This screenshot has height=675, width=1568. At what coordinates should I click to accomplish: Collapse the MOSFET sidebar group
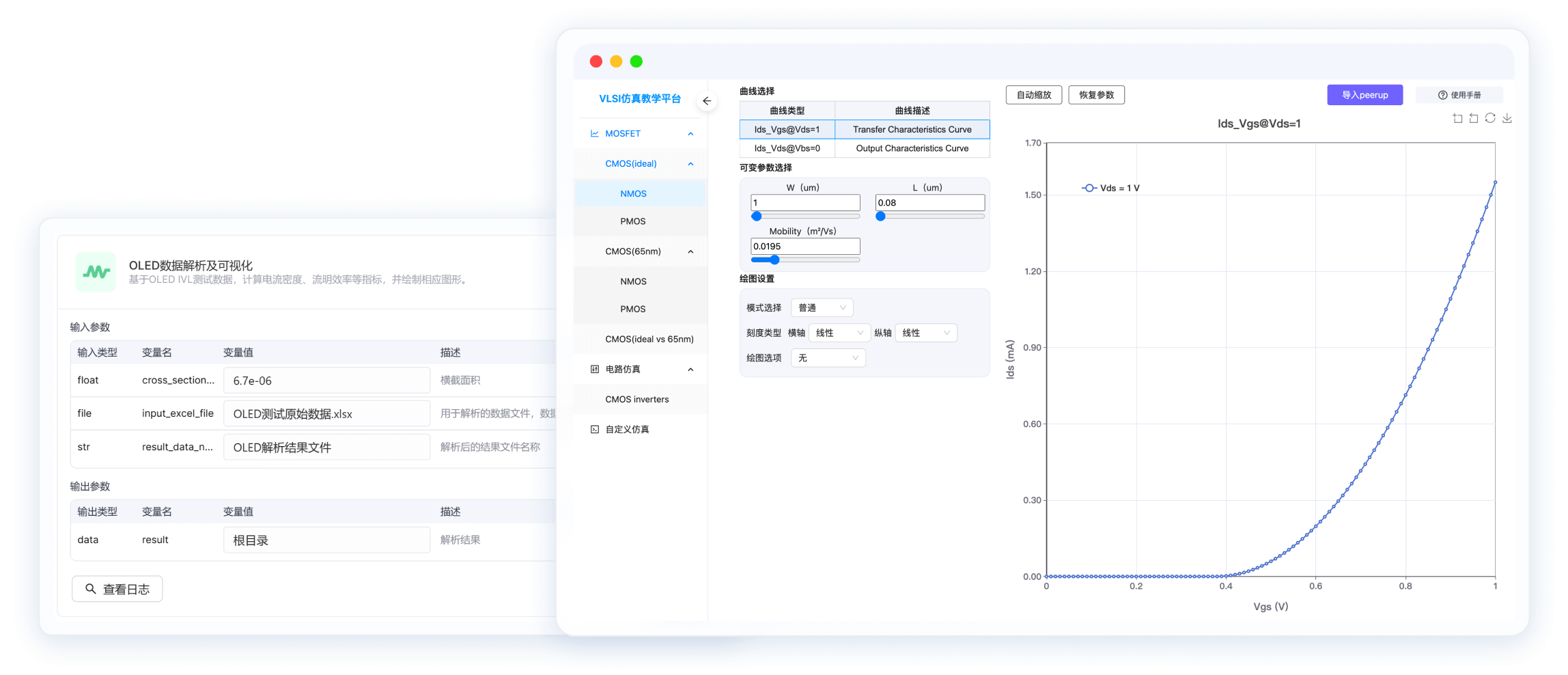point(690,134)
